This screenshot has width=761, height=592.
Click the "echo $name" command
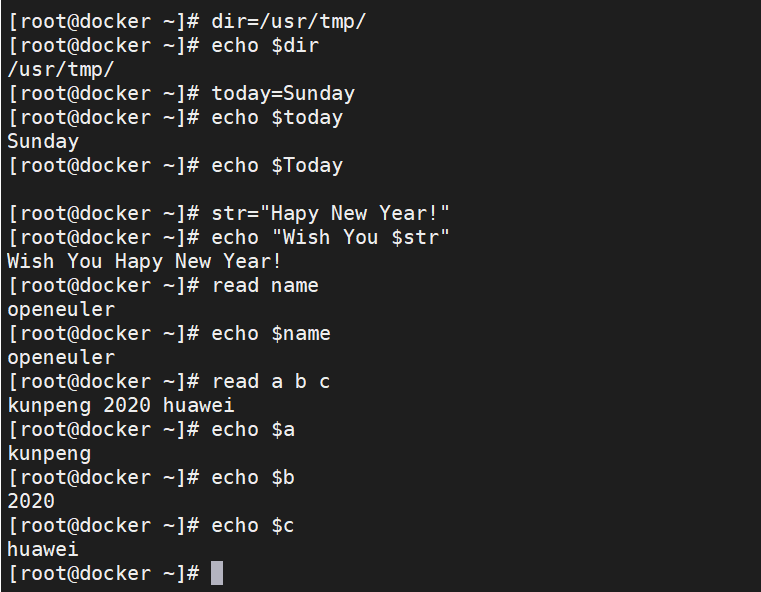(x=271, y=333)
